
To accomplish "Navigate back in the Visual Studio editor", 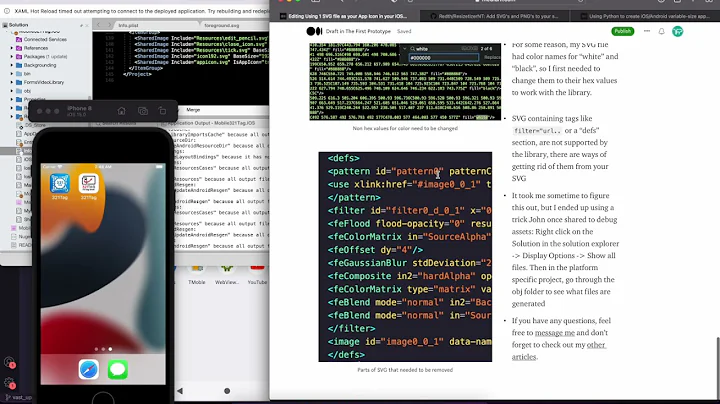I will tap(98, 25).
